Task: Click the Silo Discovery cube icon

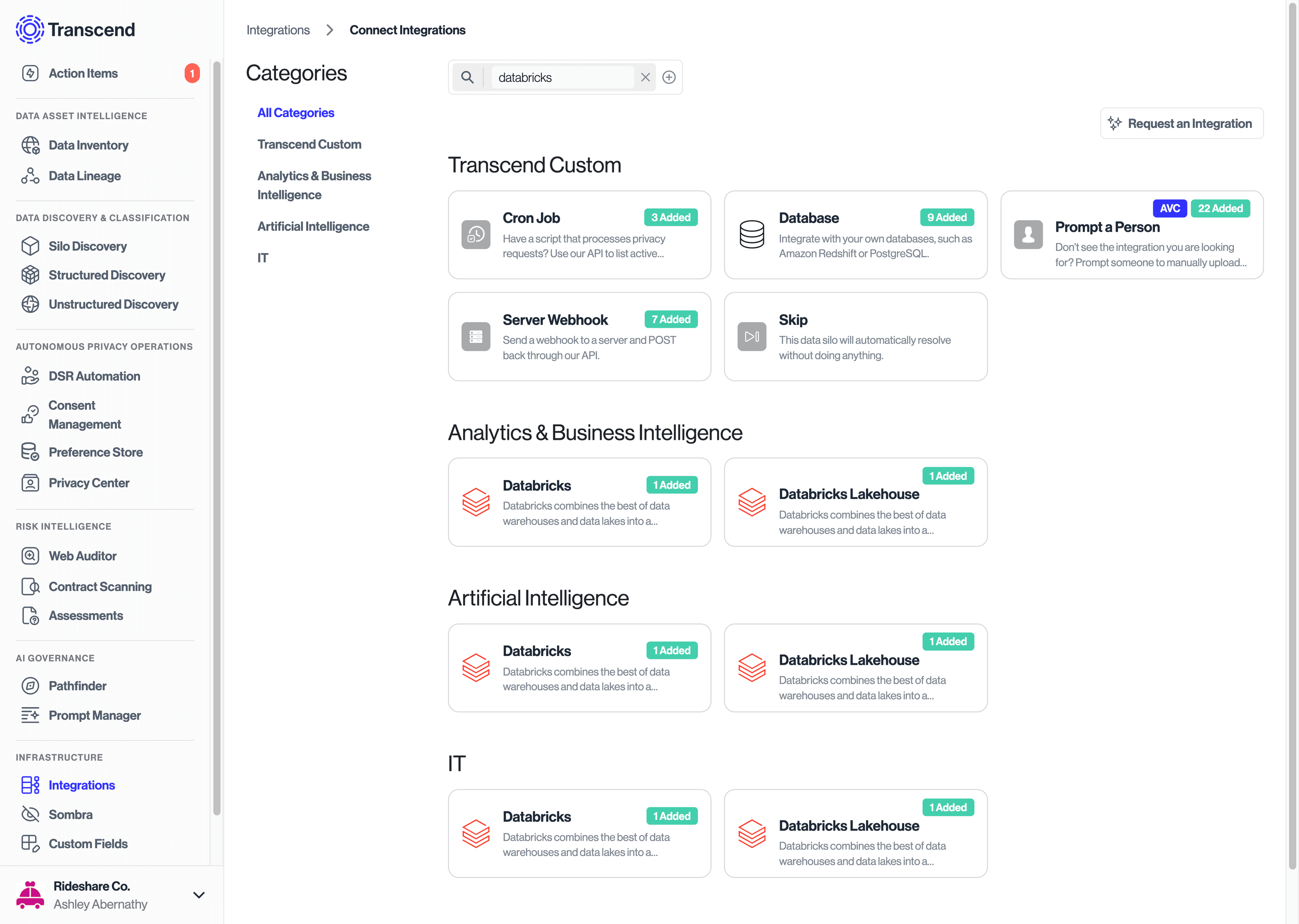Action: tap(31, 246)
